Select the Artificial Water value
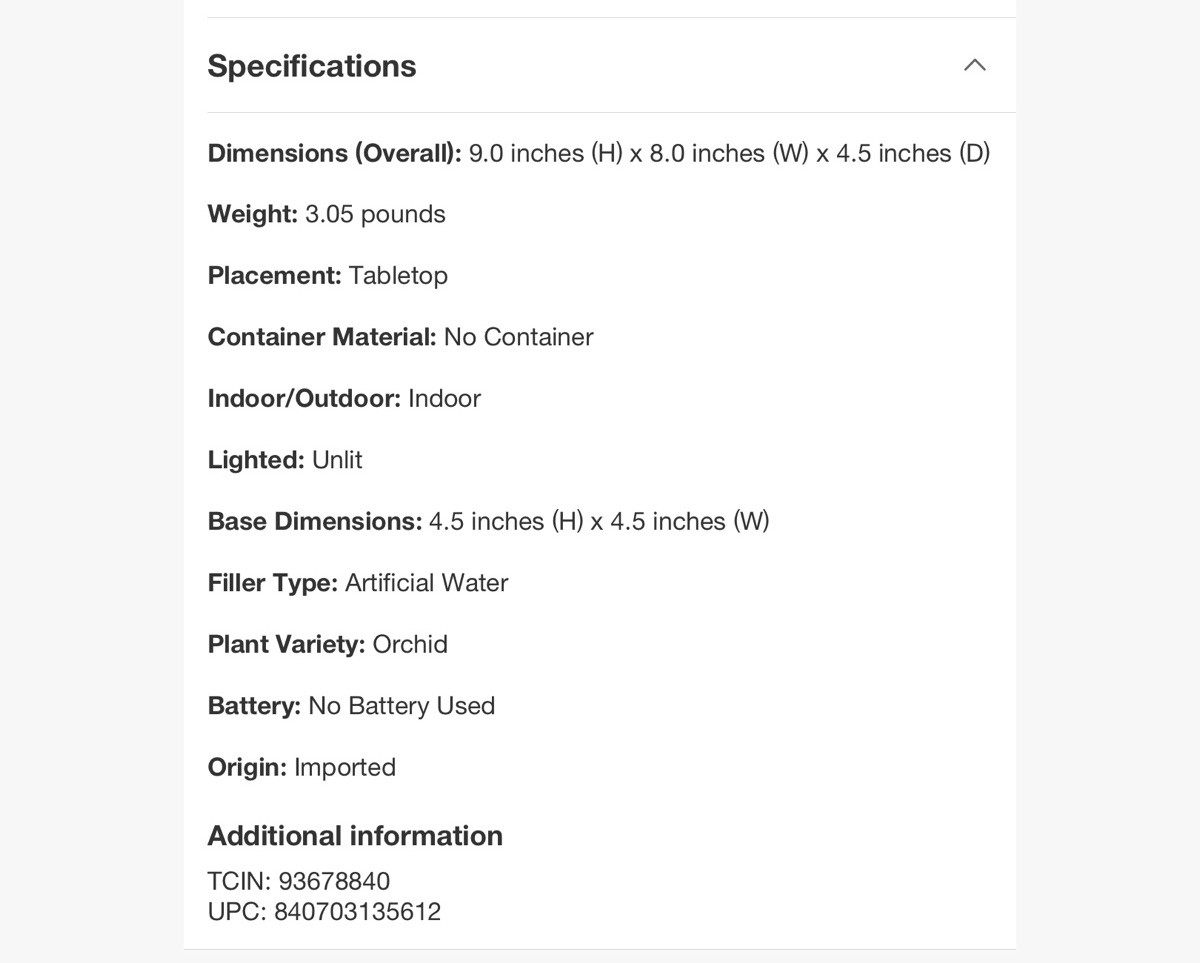This screenshot has width=1200, height=963. (x=427, y=583)
